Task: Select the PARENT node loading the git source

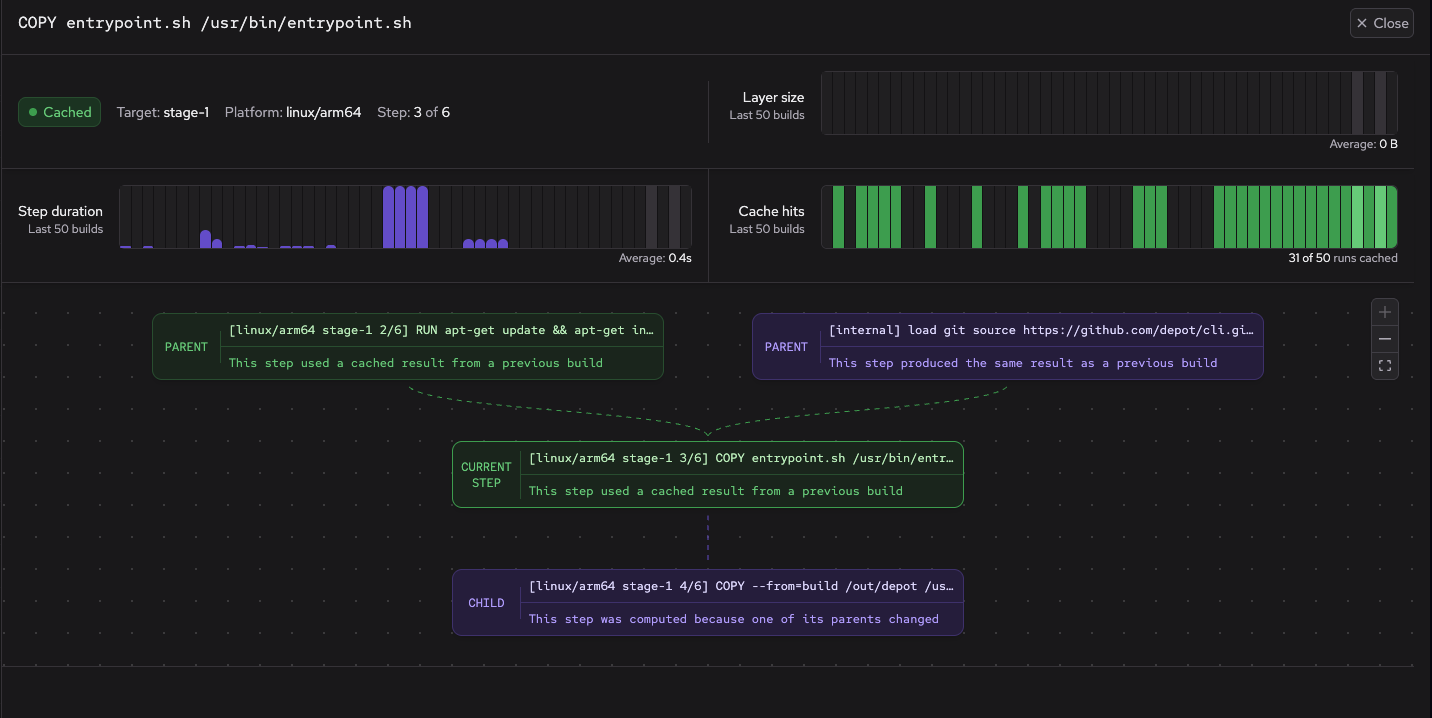Action: (x=1007, y=346)
